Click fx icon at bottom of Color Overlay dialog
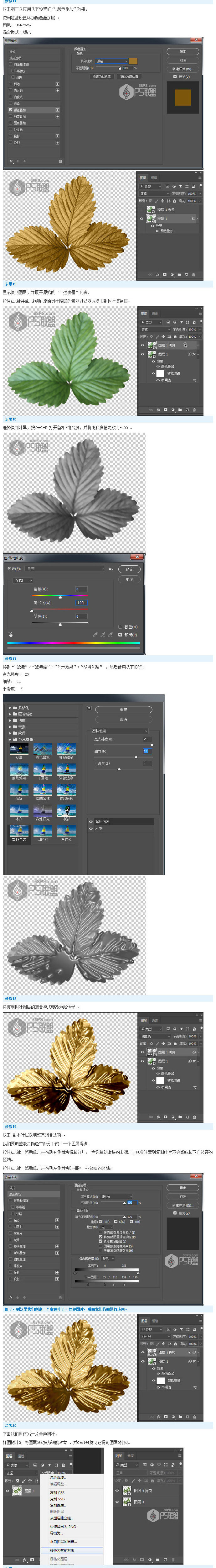 pos(11,161)
